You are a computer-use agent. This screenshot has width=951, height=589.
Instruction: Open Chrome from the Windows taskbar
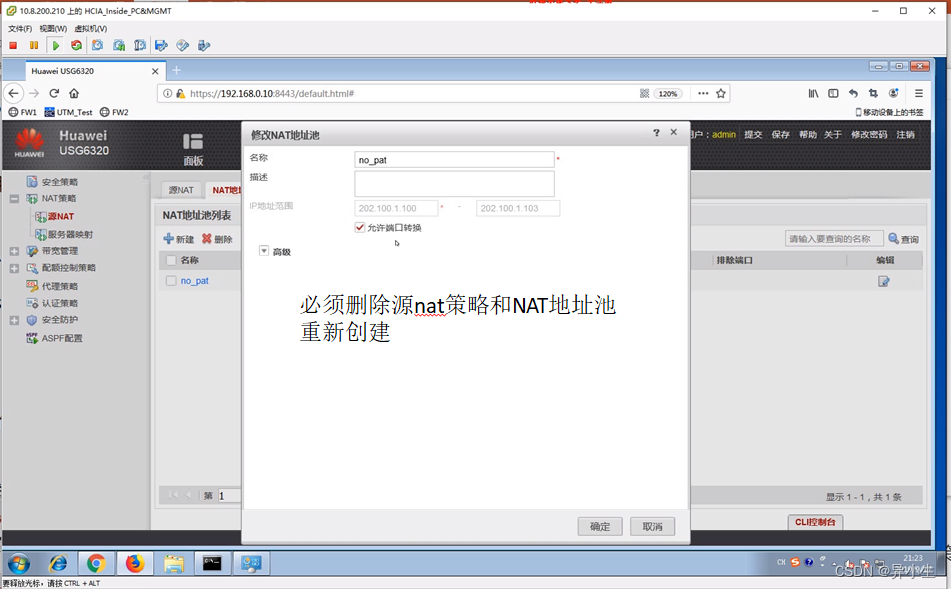tap(96, 563)
